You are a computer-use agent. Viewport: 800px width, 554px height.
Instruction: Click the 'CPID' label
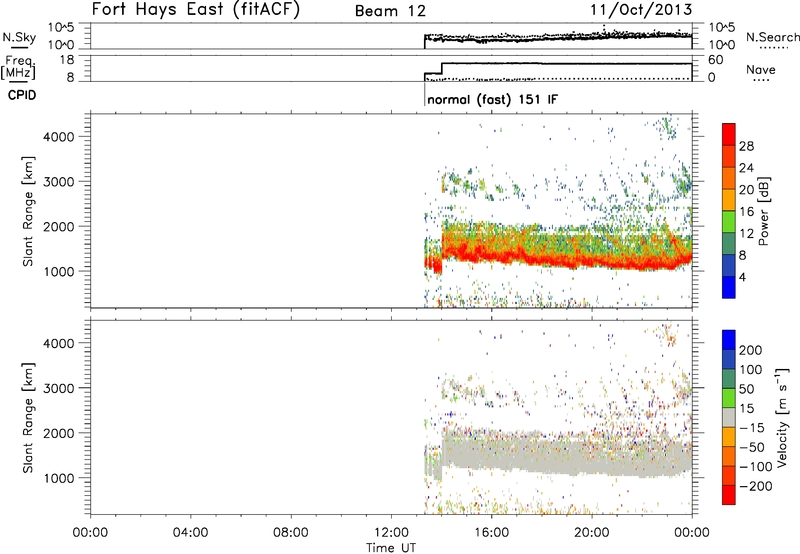coord(22,95)
